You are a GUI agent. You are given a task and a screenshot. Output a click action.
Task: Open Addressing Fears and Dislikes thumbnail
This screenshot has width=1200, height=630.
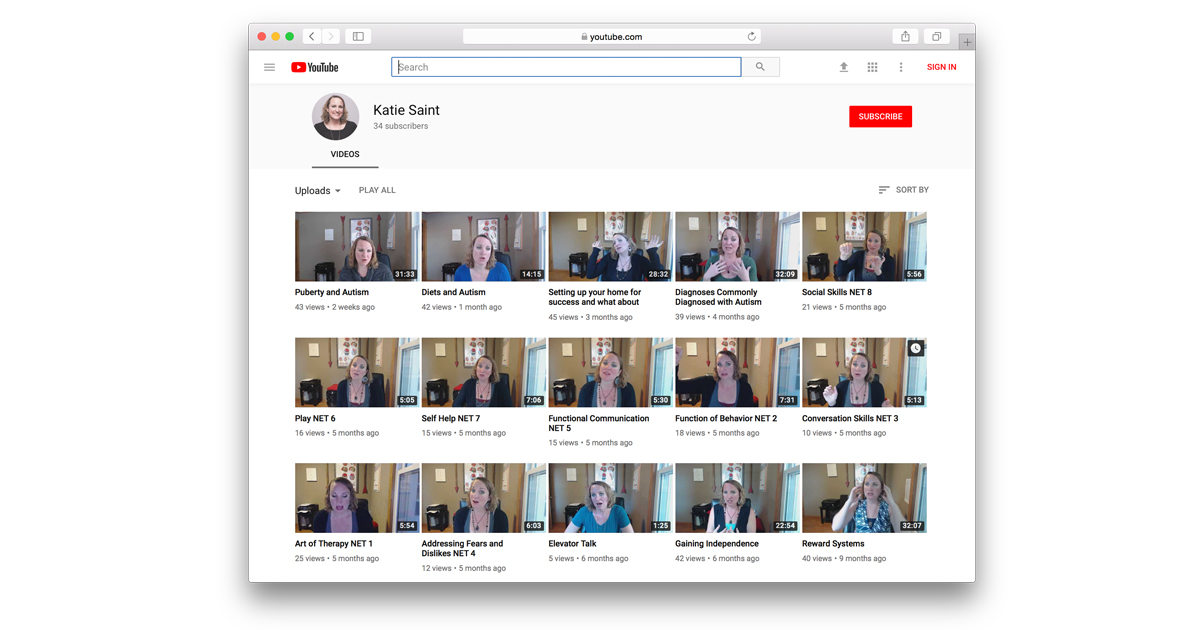click(484, 498)
